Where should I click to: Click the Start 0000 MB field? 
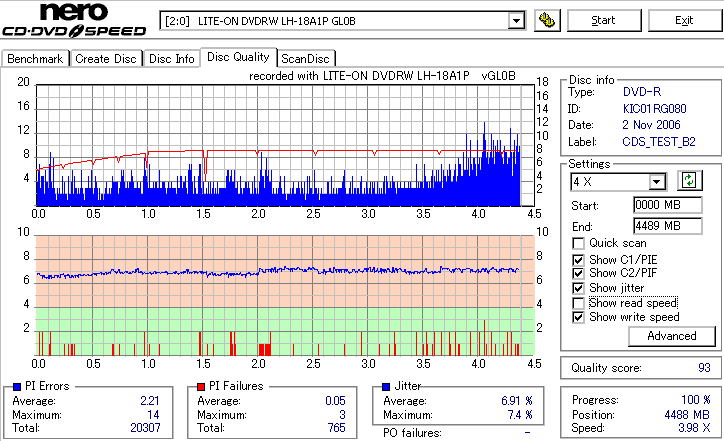coord(668,205)
